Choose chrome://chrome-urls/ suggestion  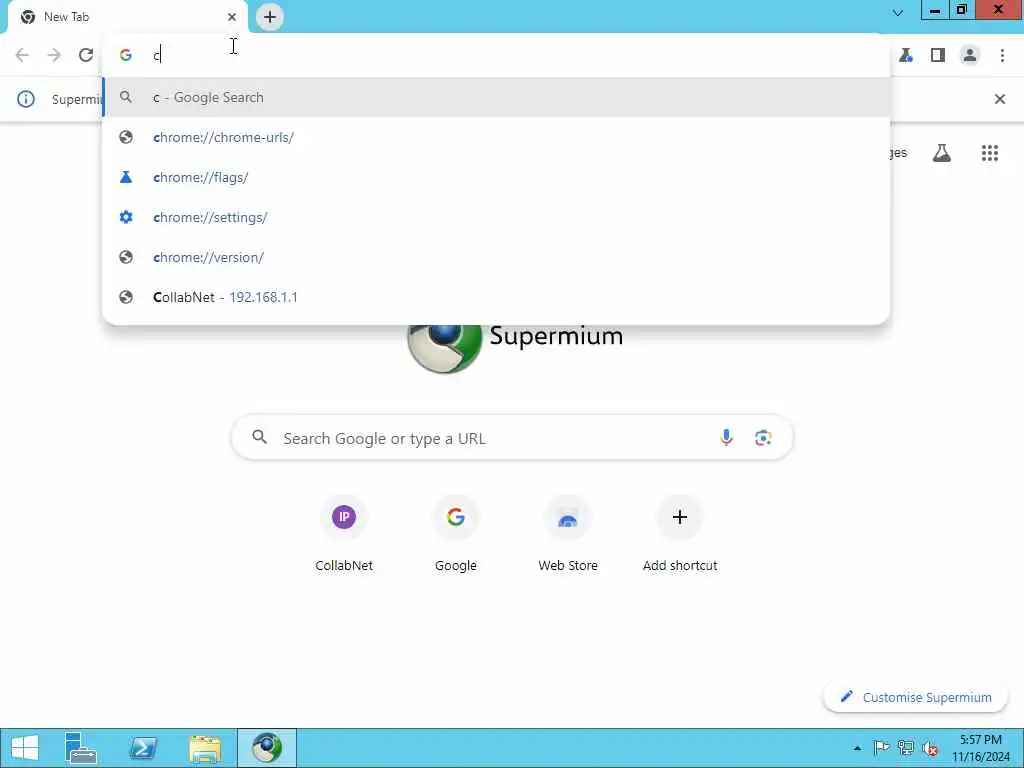pos(496,137)
